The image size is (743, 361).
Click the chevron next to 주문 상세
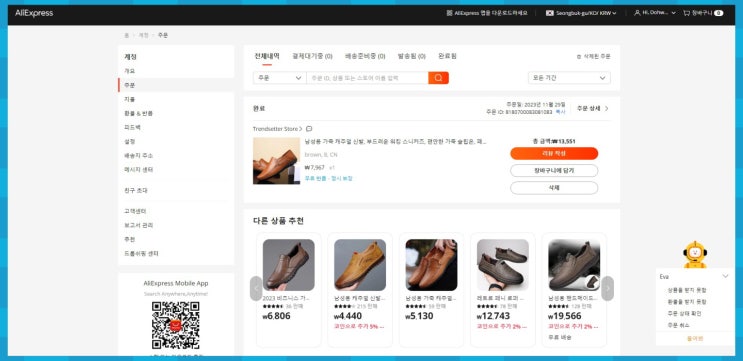[x=607, y=108]
